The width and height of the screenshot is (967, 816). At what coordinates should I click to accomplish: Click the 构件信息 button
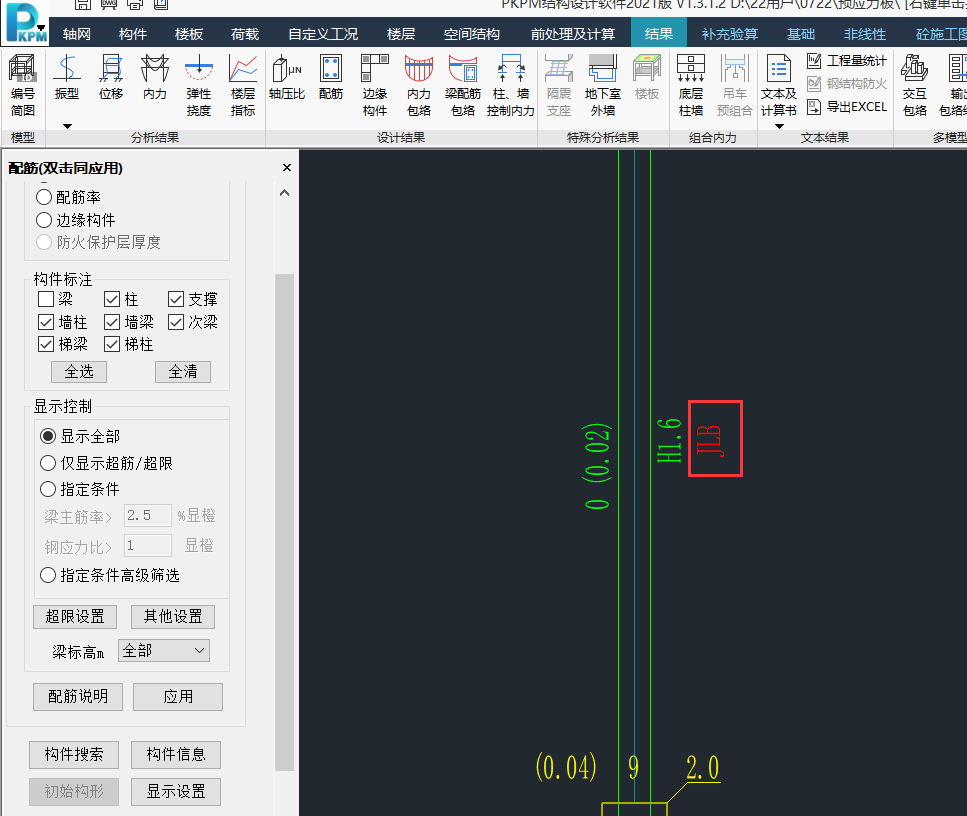pyautogui.click(x=176, y=755)
